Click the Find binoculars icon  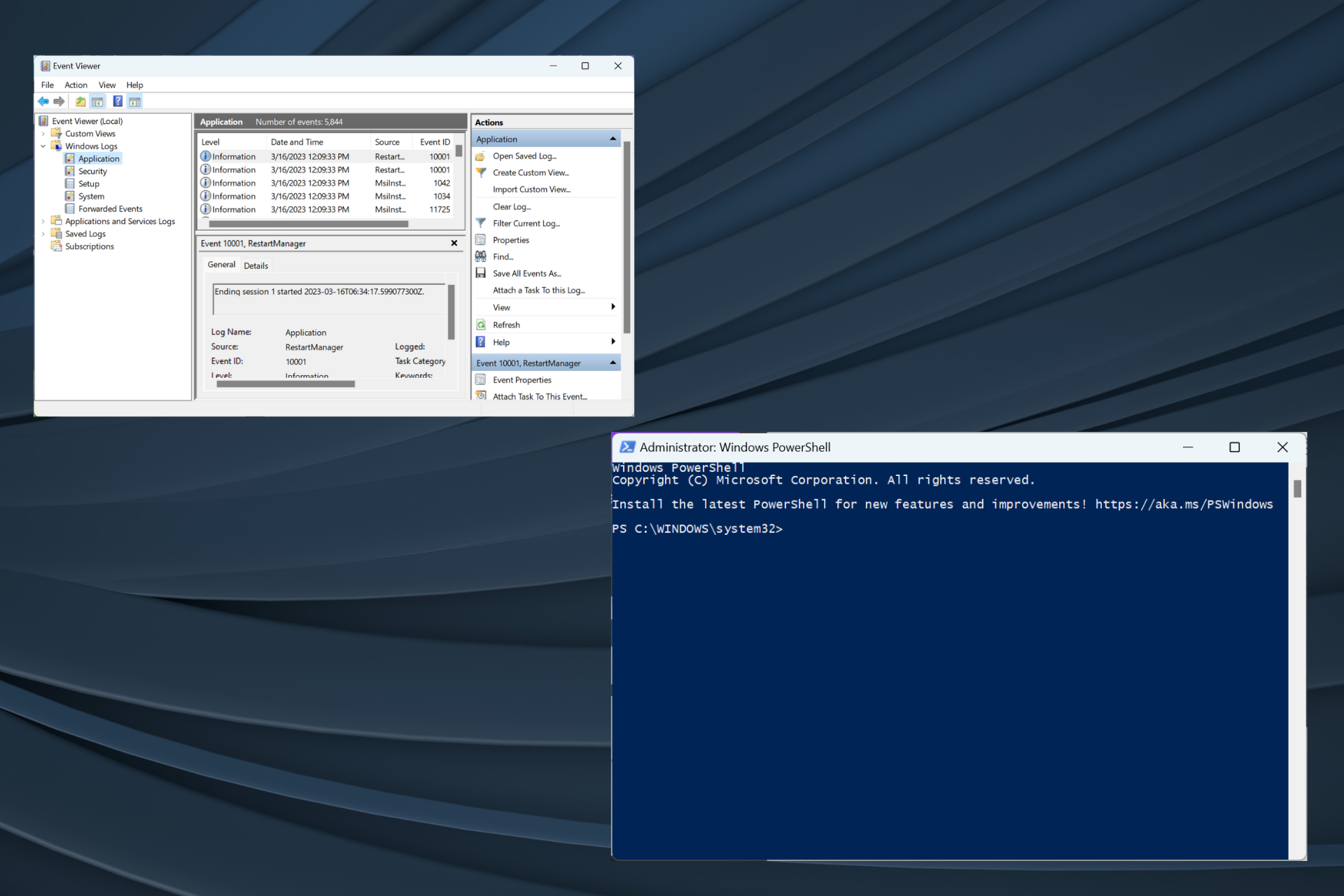[x=481, y=257]
